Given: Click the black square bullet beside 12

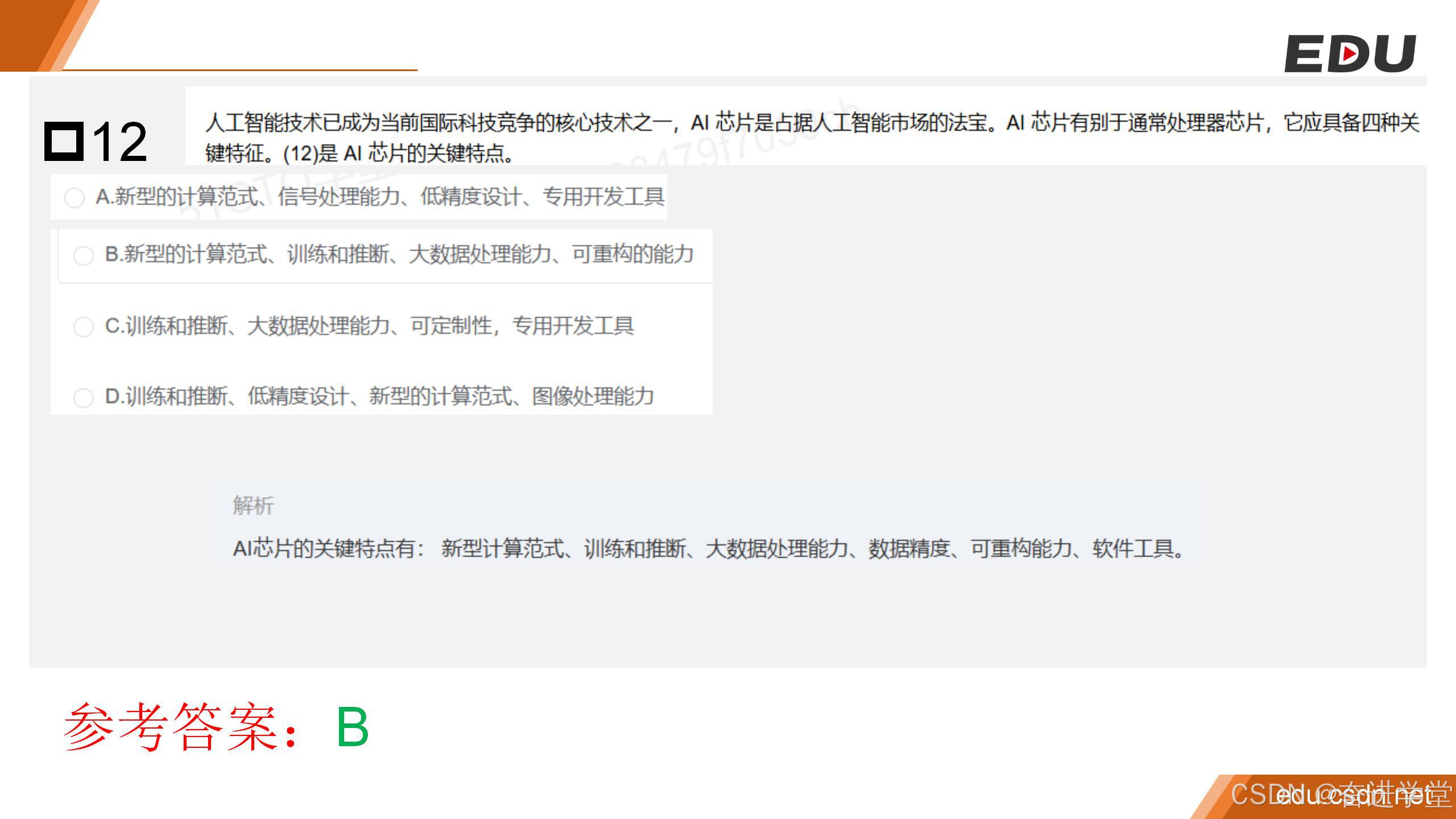Looking at the screenshot, I should 64,140.
